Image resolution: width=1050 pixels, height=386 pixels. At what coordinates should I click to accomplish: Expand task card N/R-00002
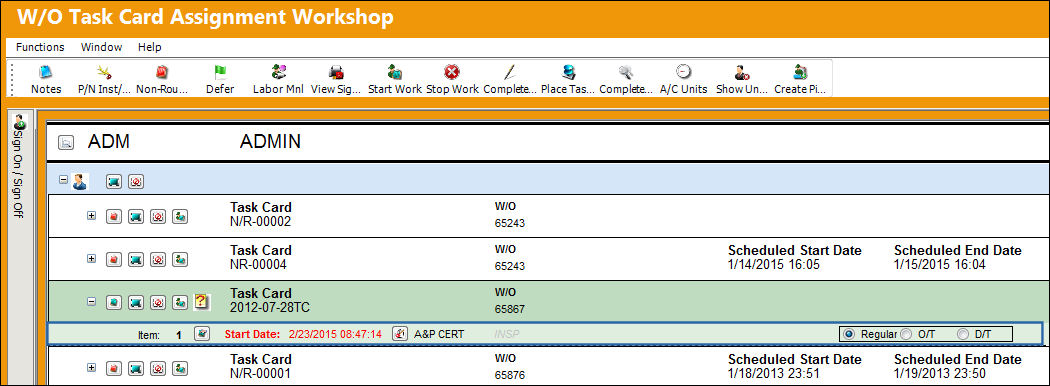[92, 216]
